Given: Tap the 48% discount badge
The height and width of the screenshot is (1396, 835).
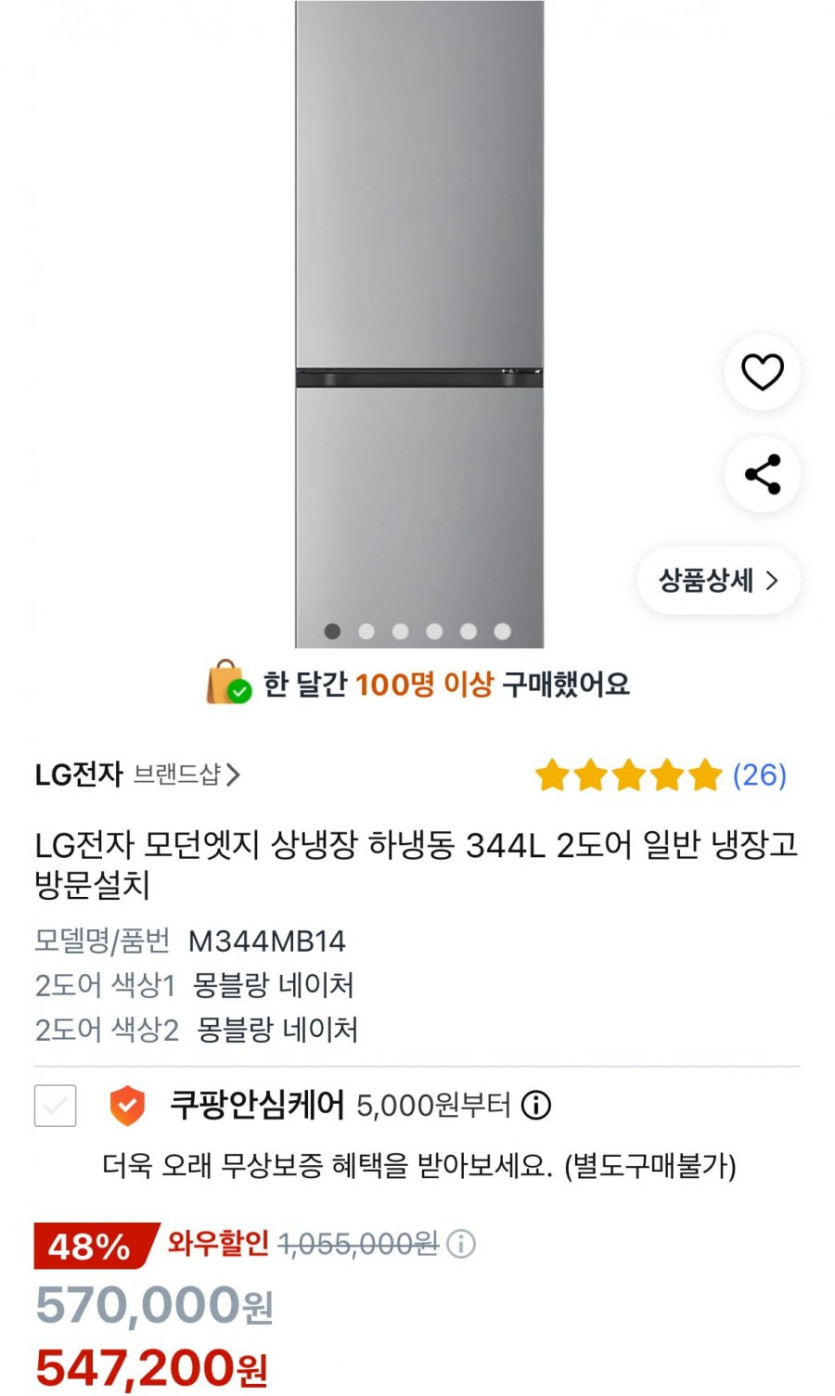Looking at the screenshot, I should (92, 1246).
